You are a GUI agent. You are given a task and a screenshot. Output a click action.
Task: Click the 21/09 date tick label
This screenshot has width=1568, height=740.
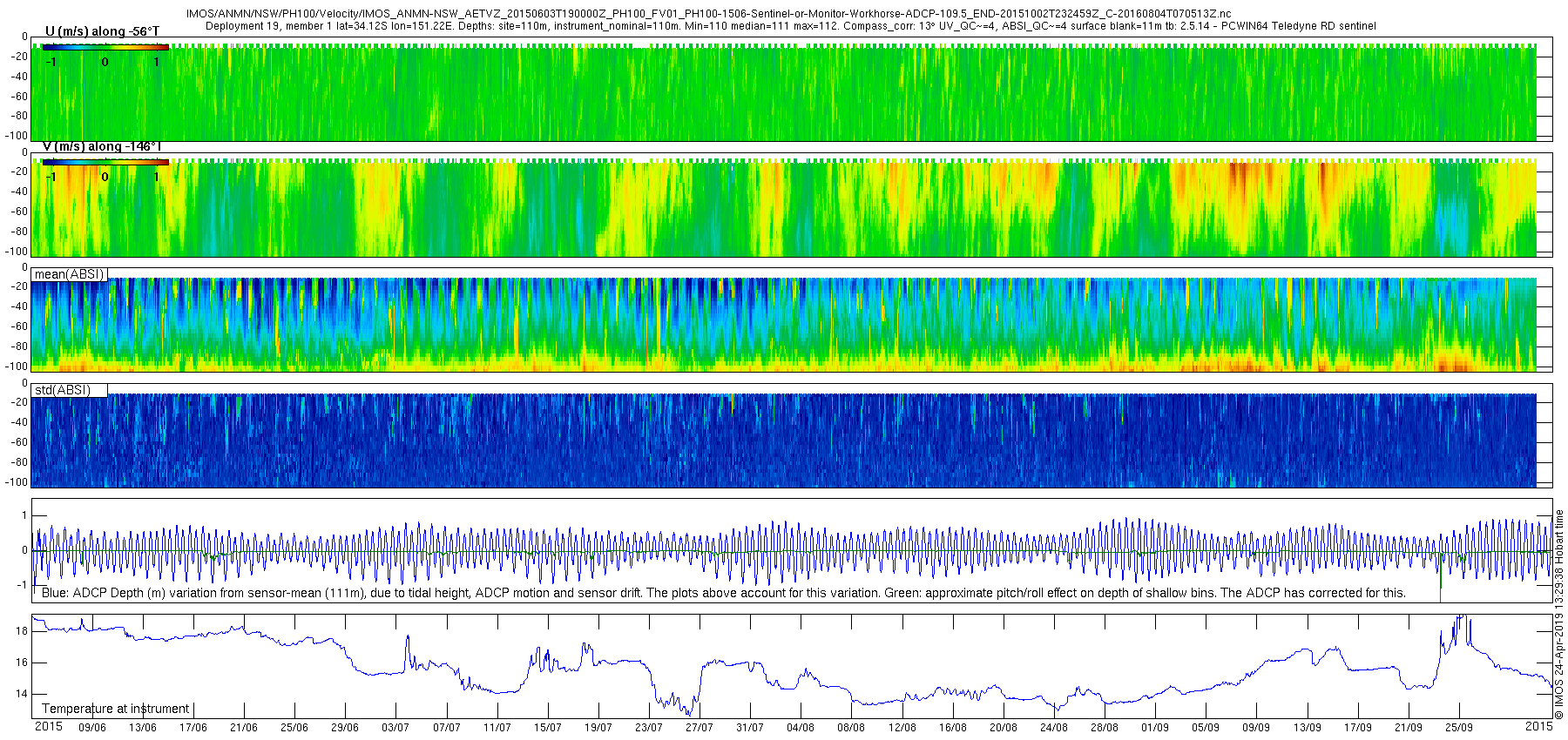click(x=1409, y=728)
